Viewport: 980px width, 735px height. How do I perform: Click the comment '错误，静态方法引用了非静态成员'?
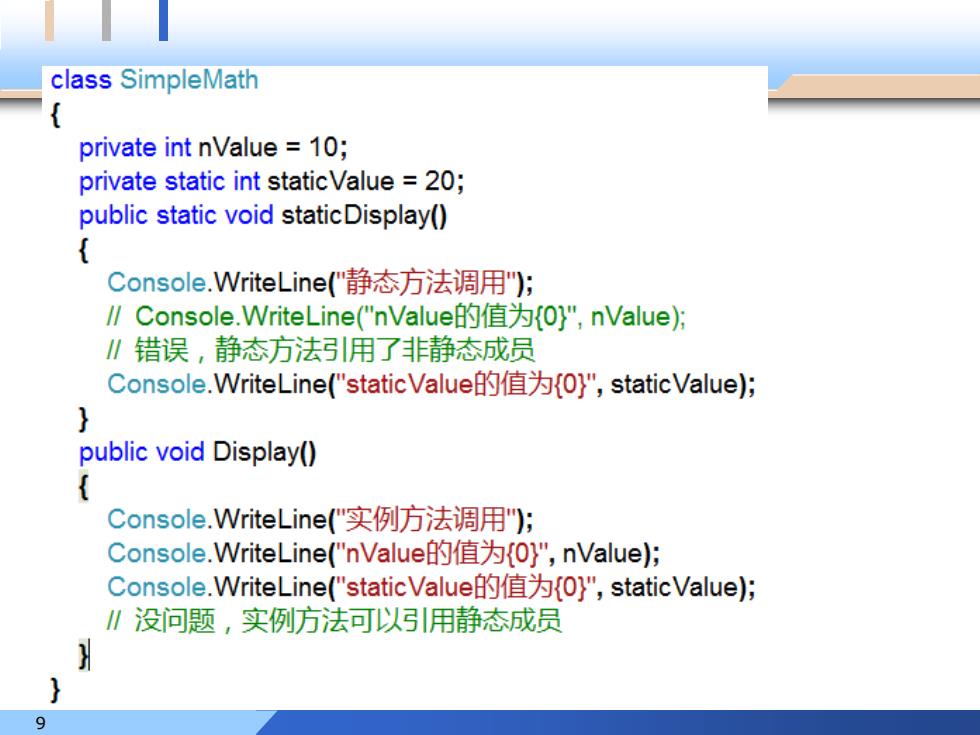(x=321, y=350)
